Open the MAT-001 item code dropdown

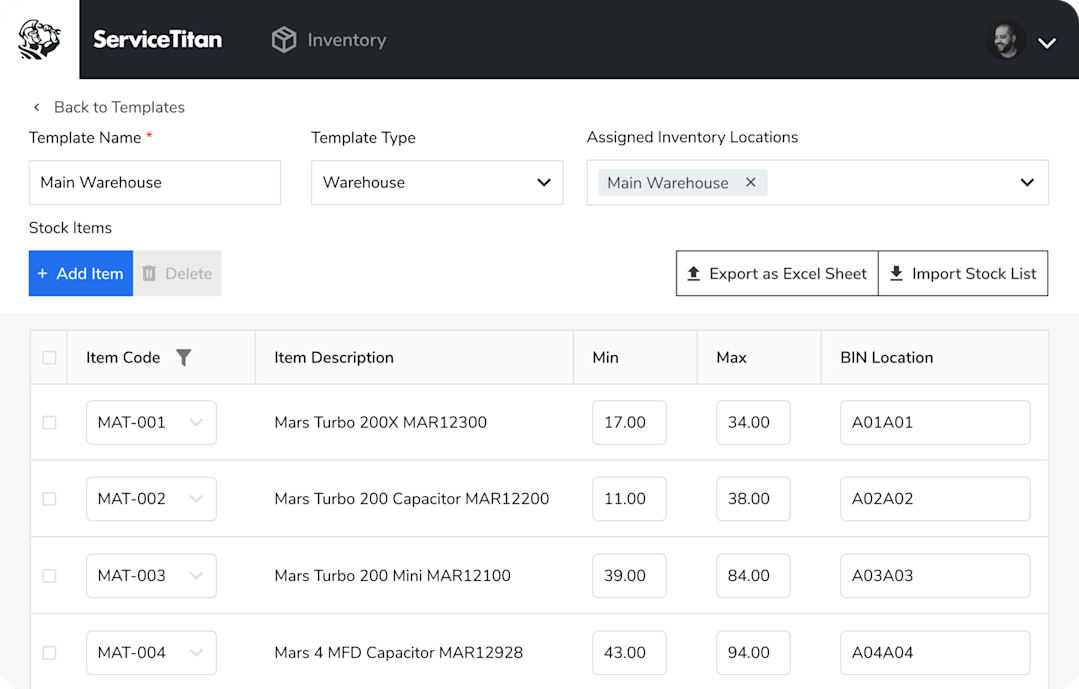point(151,423)
